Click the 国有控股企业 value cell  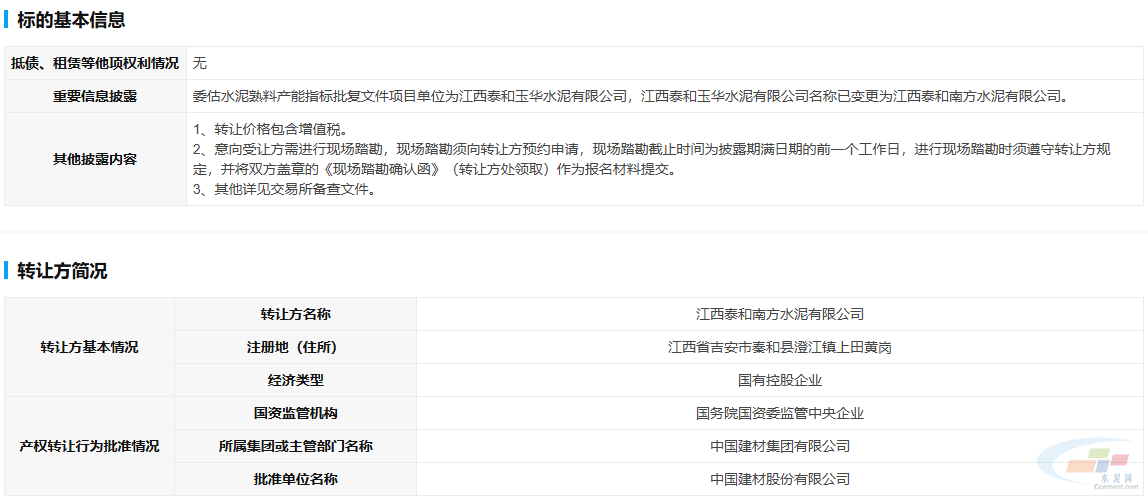tap(780, 380)
